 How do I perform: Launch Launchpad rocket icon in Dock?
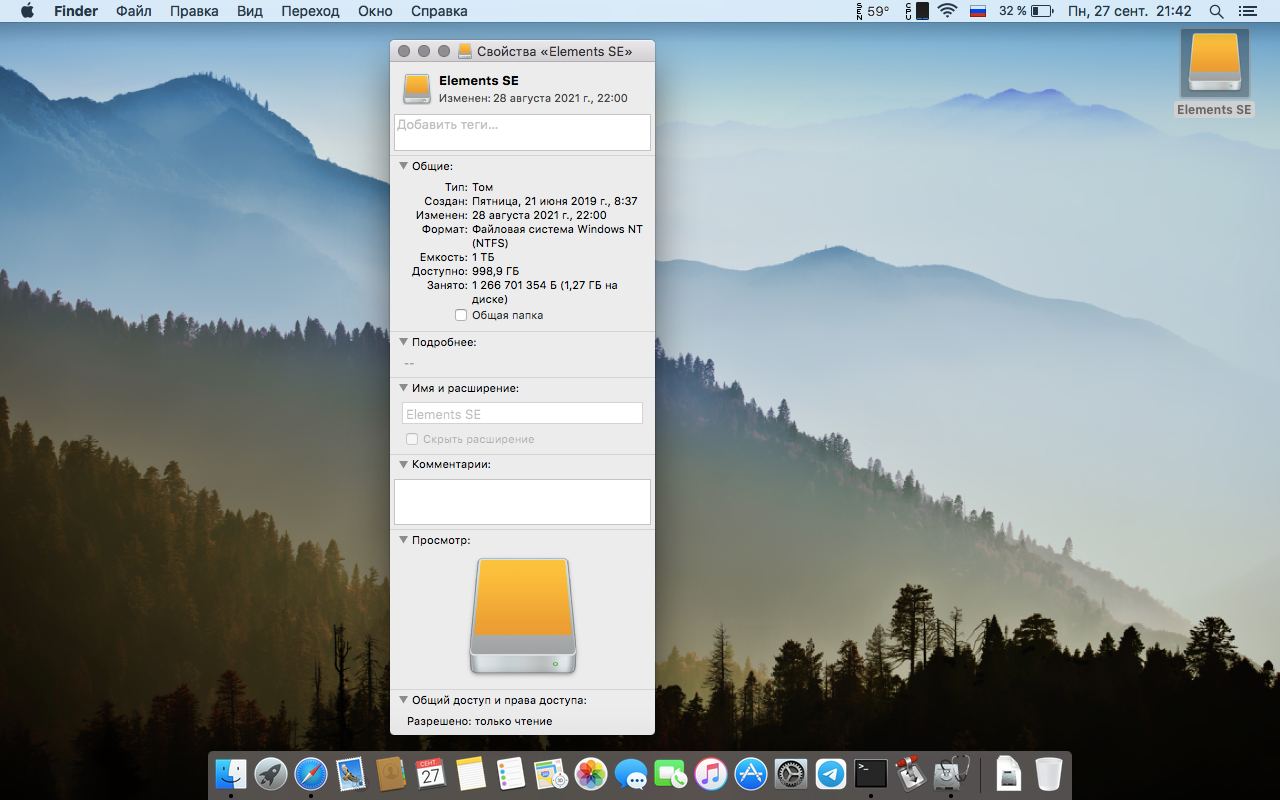tap(271, 774)
